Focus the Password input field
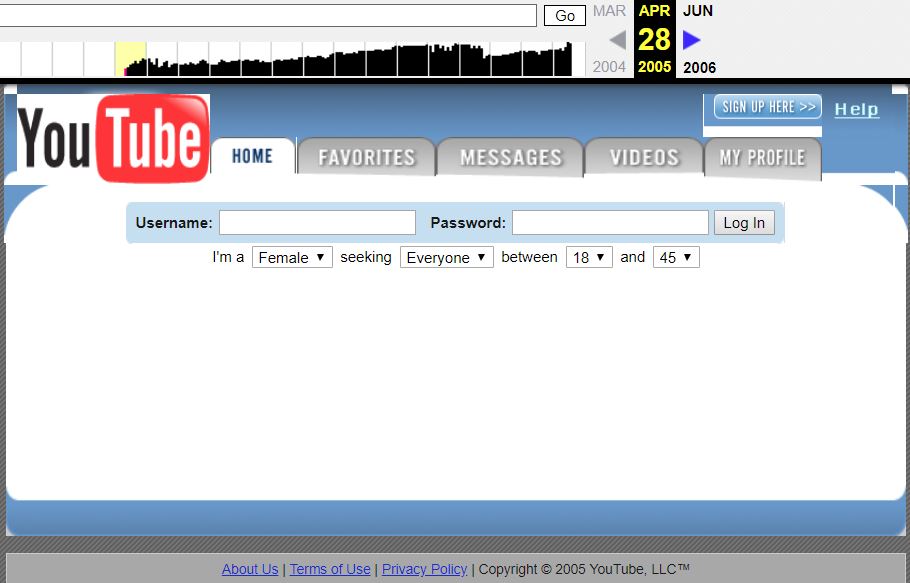The height and width of the screenshot is (583, 910). coord(610,223)
